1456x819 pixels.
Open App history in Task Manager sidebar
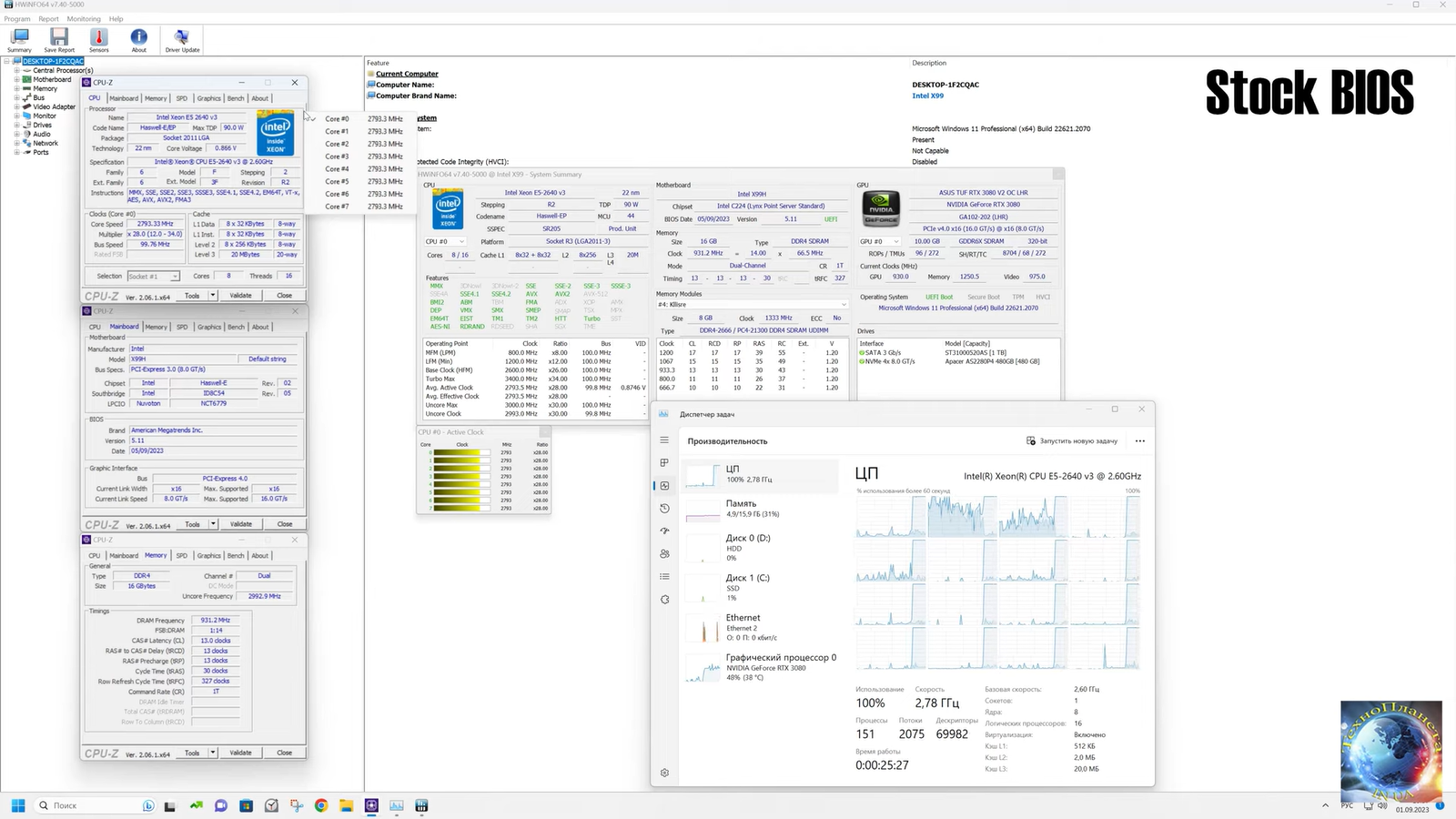pyautogui.click(x=664, y=509)
